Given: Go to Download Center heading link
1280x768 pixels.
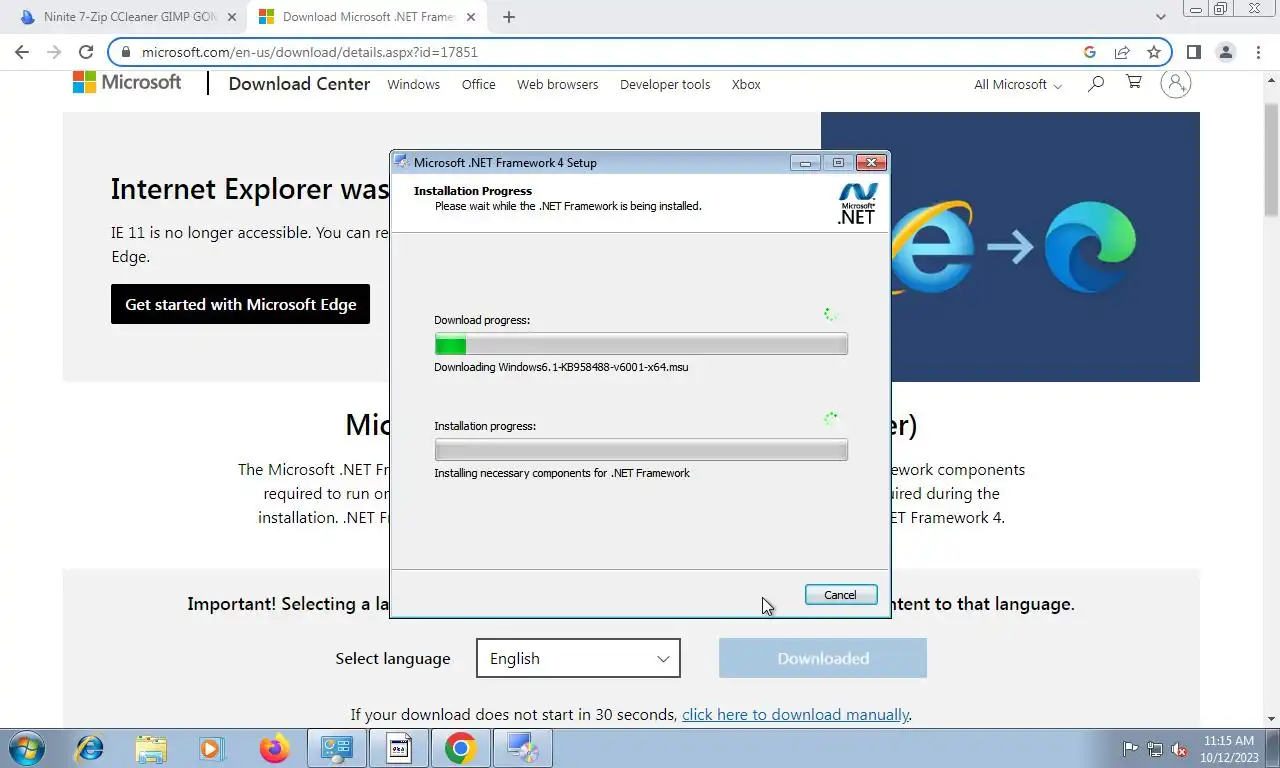Looking at the screenshot, I should point(299,84).
